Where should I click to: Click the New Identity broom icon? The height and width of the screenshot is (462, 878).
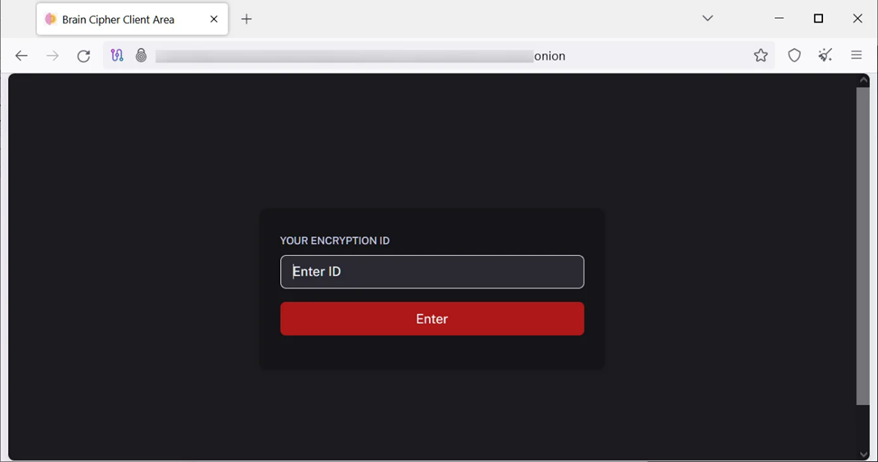tap(825, 56)
